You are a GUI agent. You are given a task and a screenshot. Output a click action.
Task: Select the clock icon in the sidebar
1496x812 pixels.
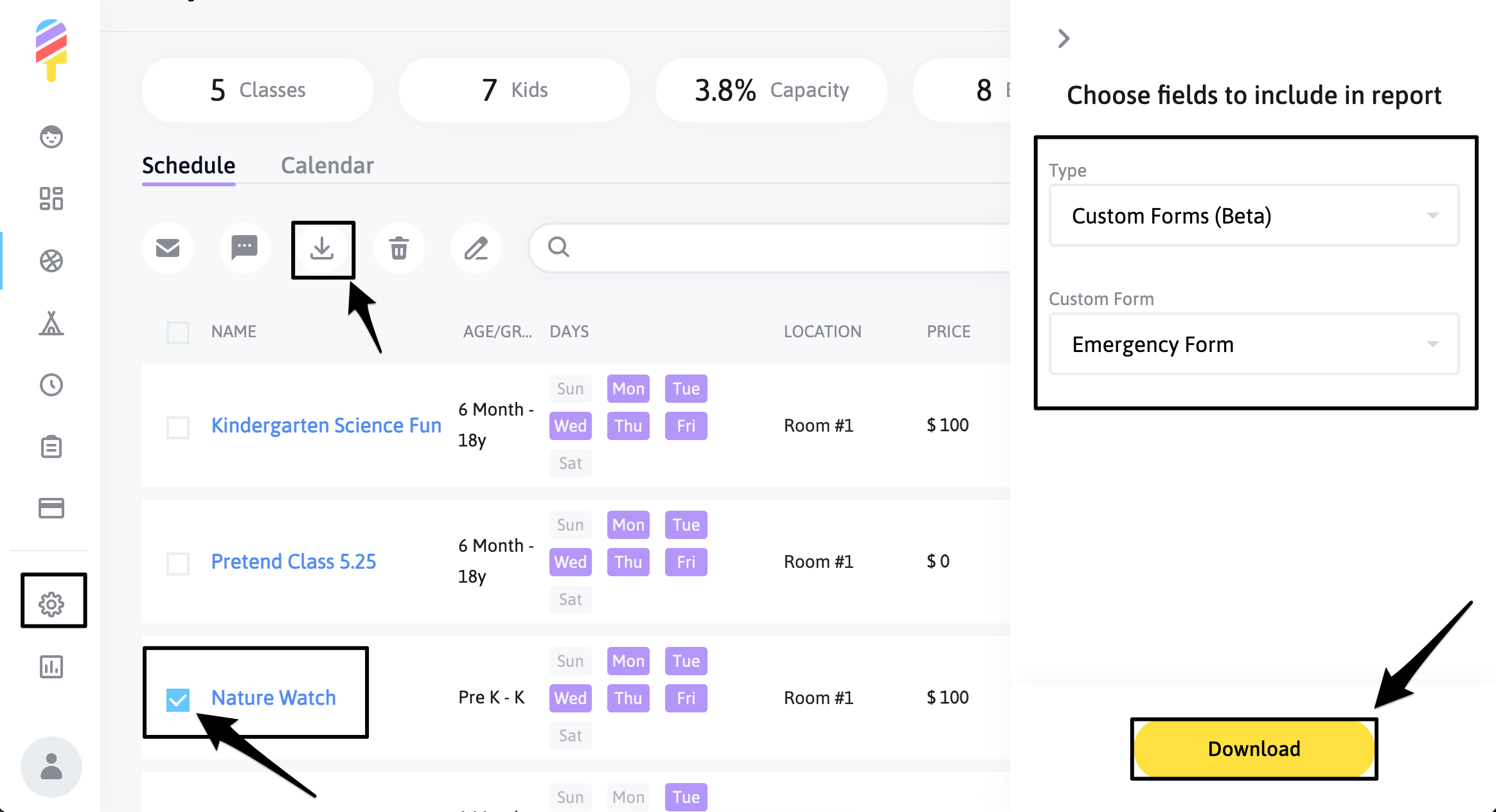(51, 385)
